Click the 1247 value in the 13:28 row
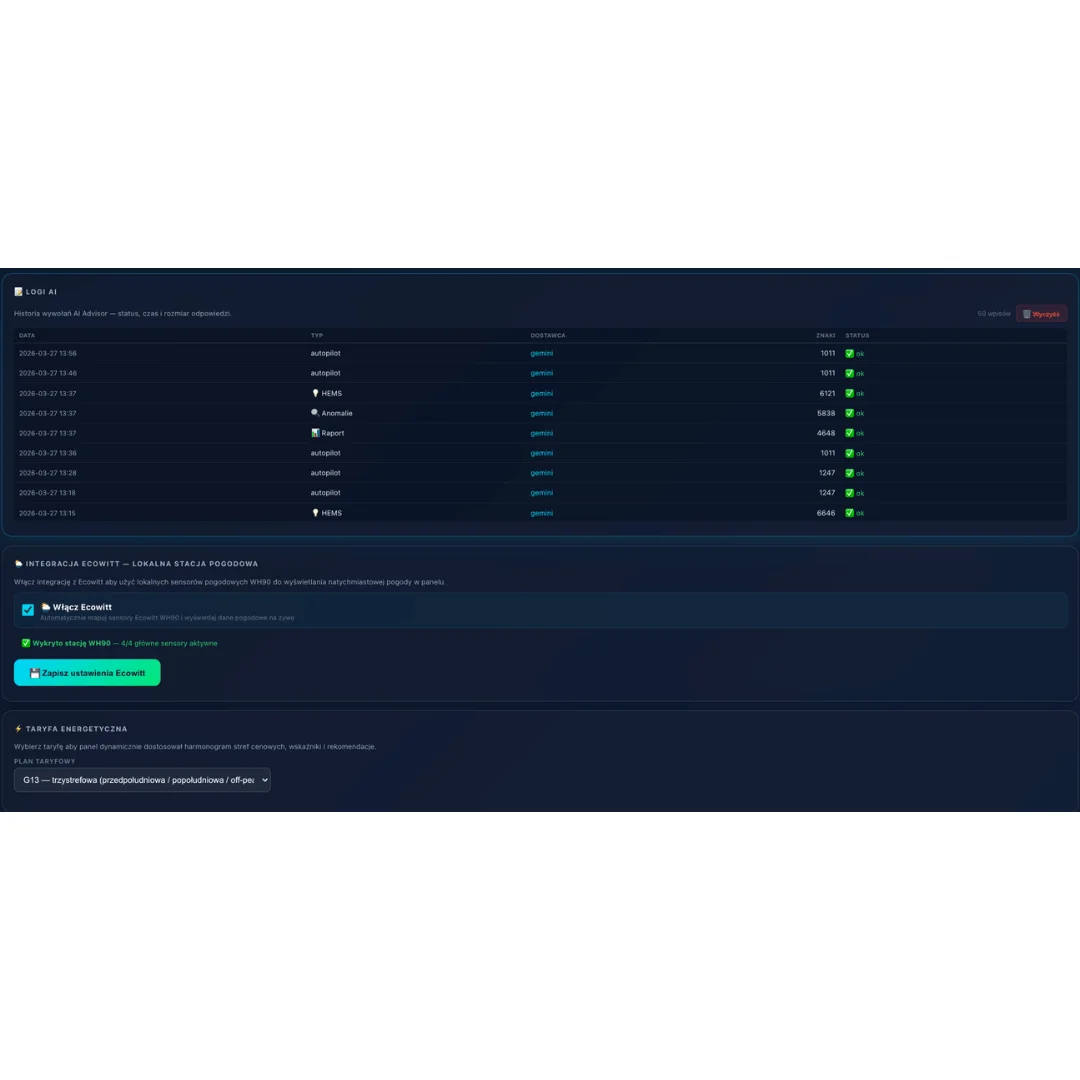Screen dimensions: 1080x1080 point(827,473)
